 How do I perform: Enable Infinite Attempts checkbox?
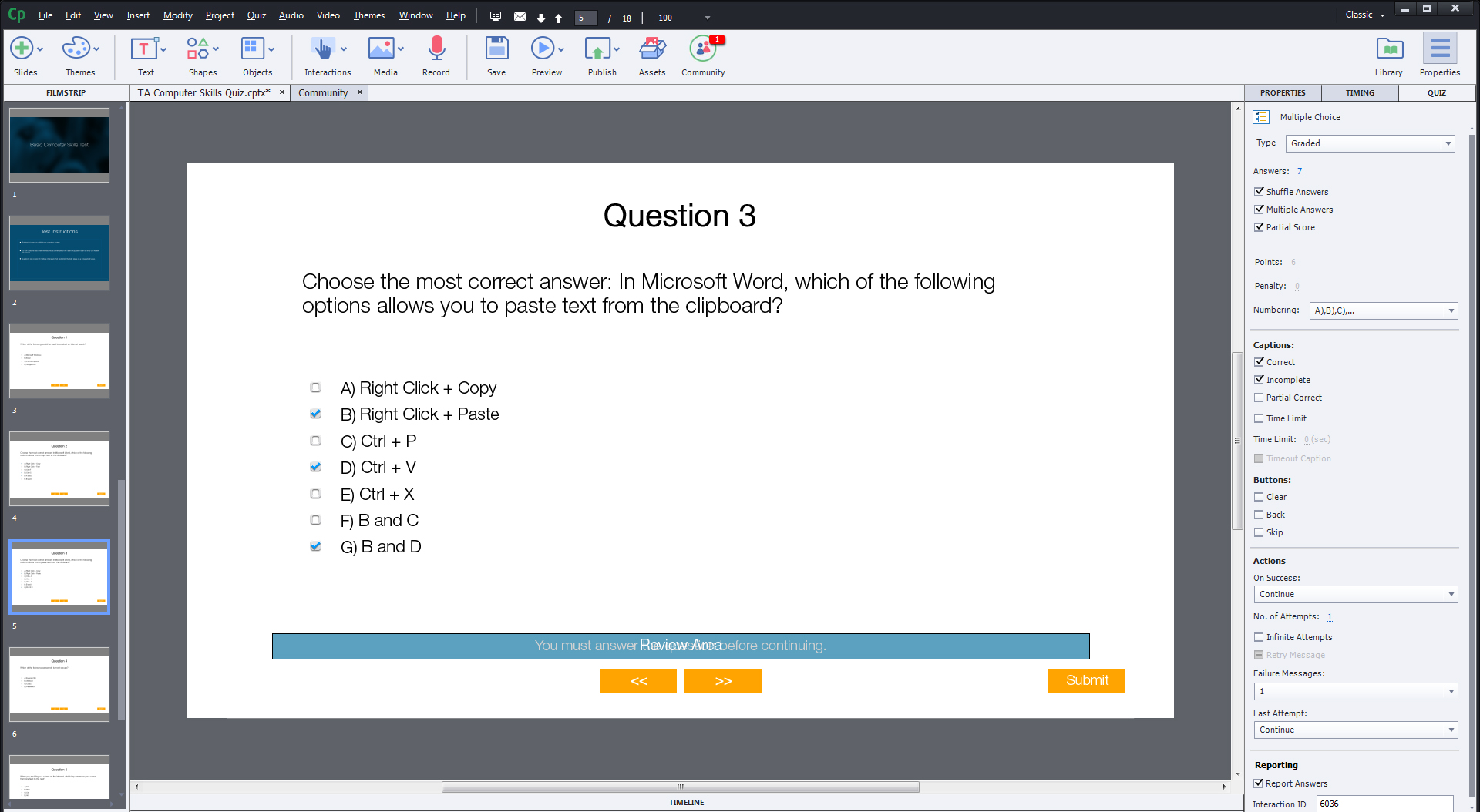coord(1259,637)
